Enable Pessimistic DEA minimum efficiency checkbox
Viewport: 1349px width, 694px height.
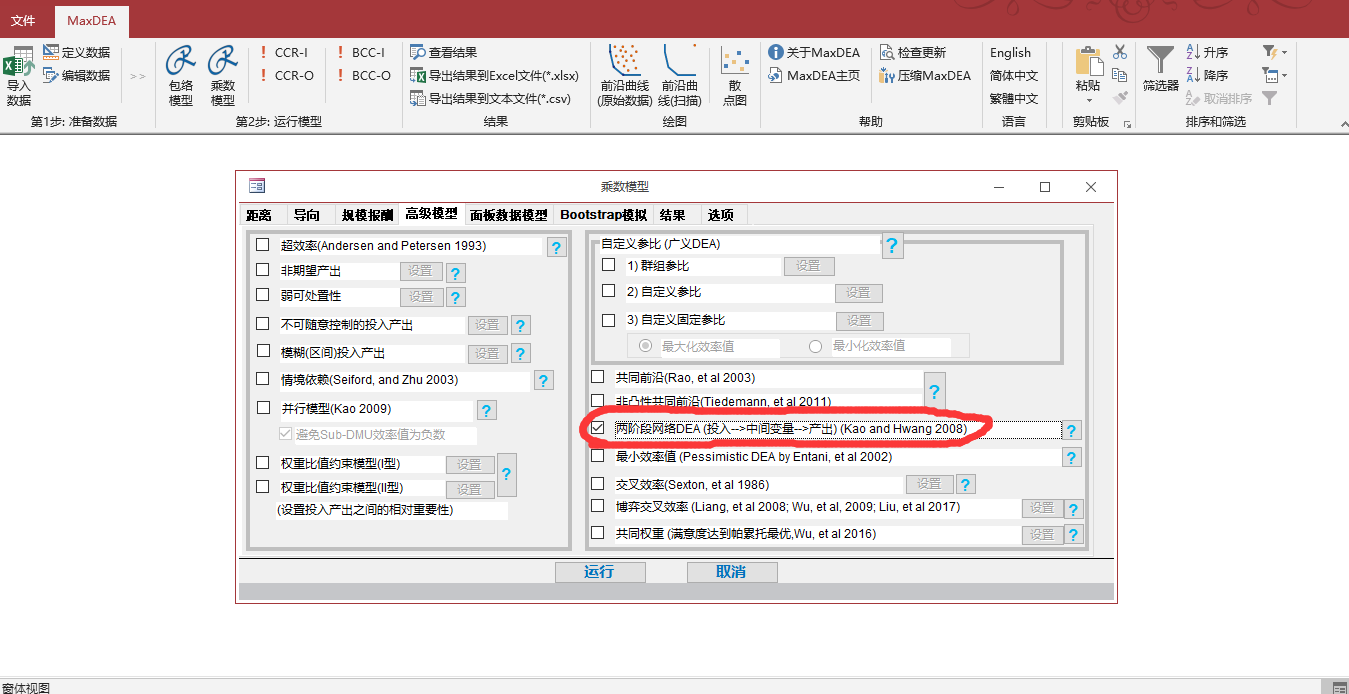(598, 455)
